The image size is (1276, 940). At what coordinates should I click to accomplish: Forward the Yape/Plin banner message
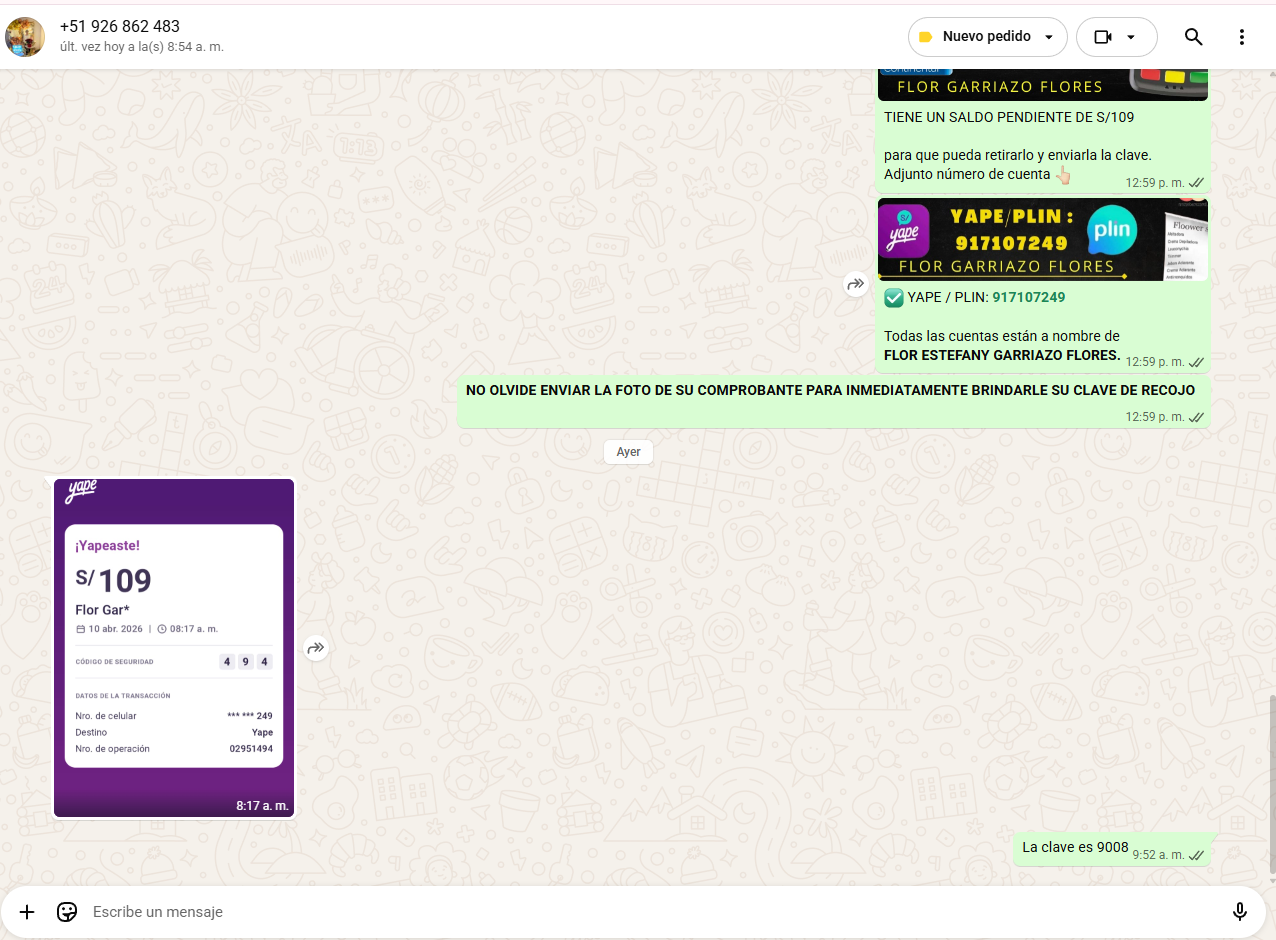(855, 284)
